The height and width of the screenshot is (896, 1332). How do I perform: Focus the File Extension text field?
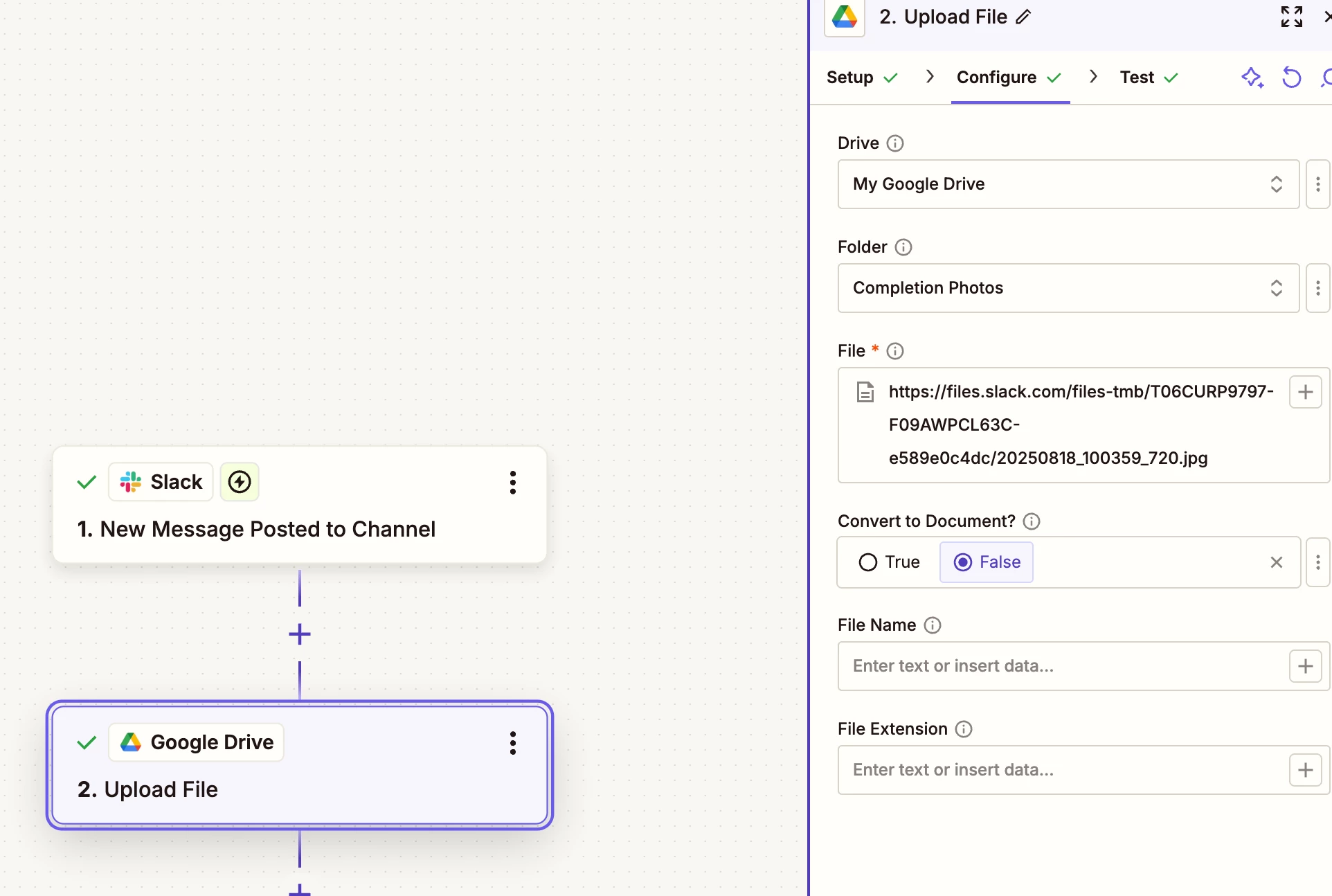tap(1063, 770)
